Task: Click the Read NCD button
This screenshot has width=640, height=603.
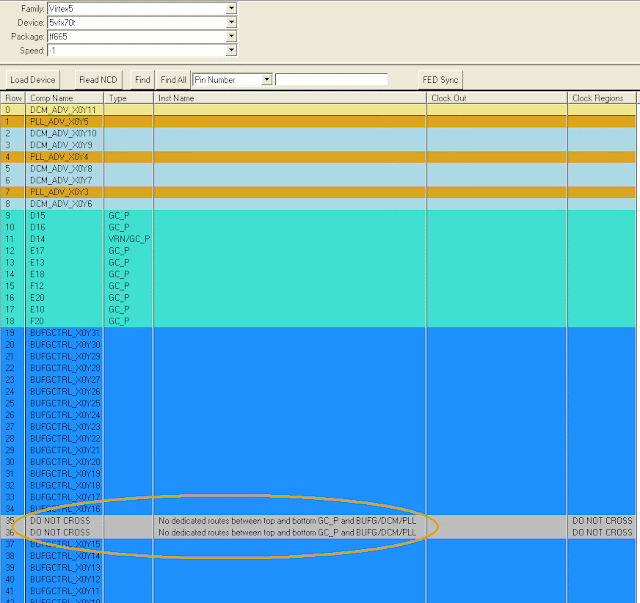Action: point(98,80)
